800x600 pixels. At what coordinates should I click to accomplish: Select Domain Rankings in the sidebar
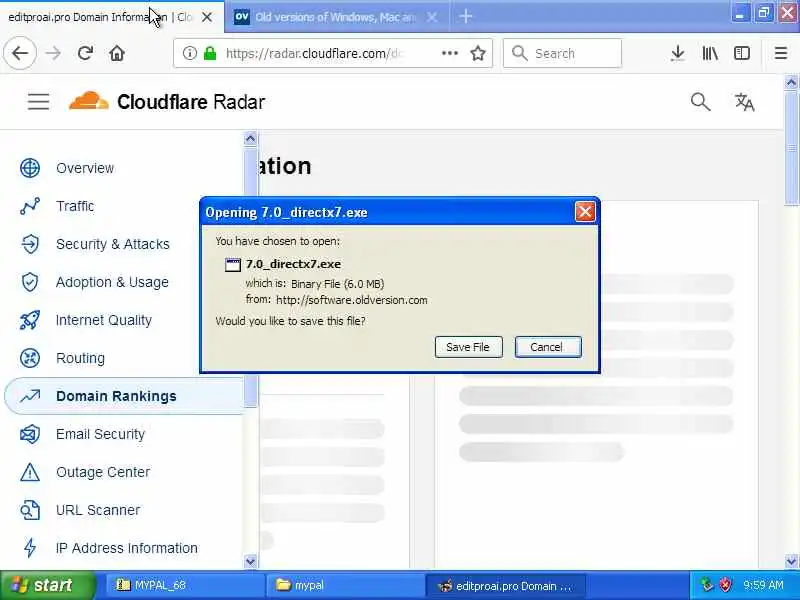124,396
